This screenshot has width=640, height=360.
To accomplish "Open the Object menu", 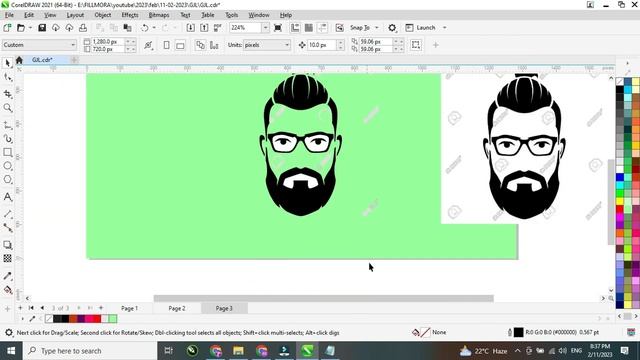I will coord(102,15).
